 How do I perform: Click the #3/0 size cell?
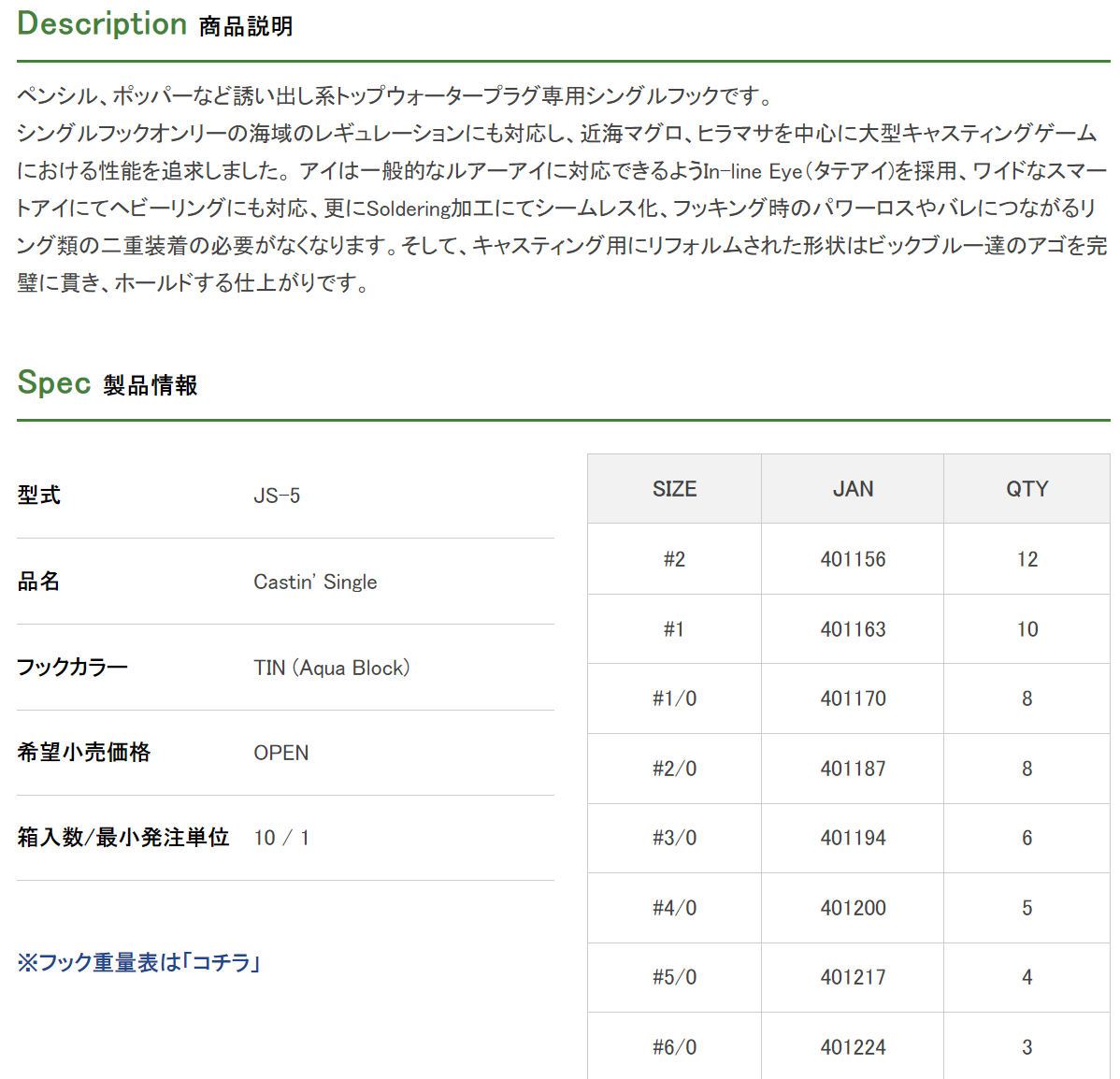[x=674, y=838]
